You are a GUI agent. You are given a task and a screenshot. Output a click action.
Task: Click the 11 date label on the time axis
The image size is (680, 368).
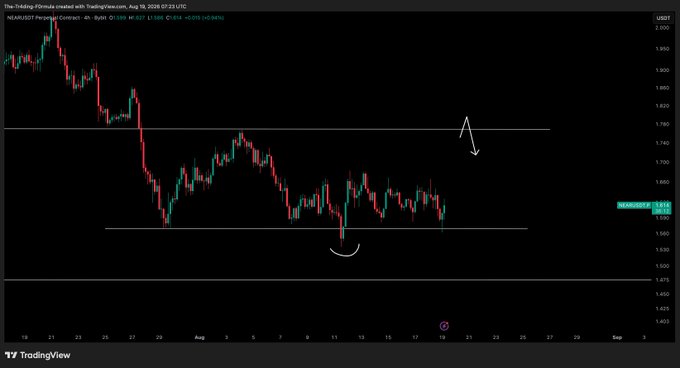(334, 337)
